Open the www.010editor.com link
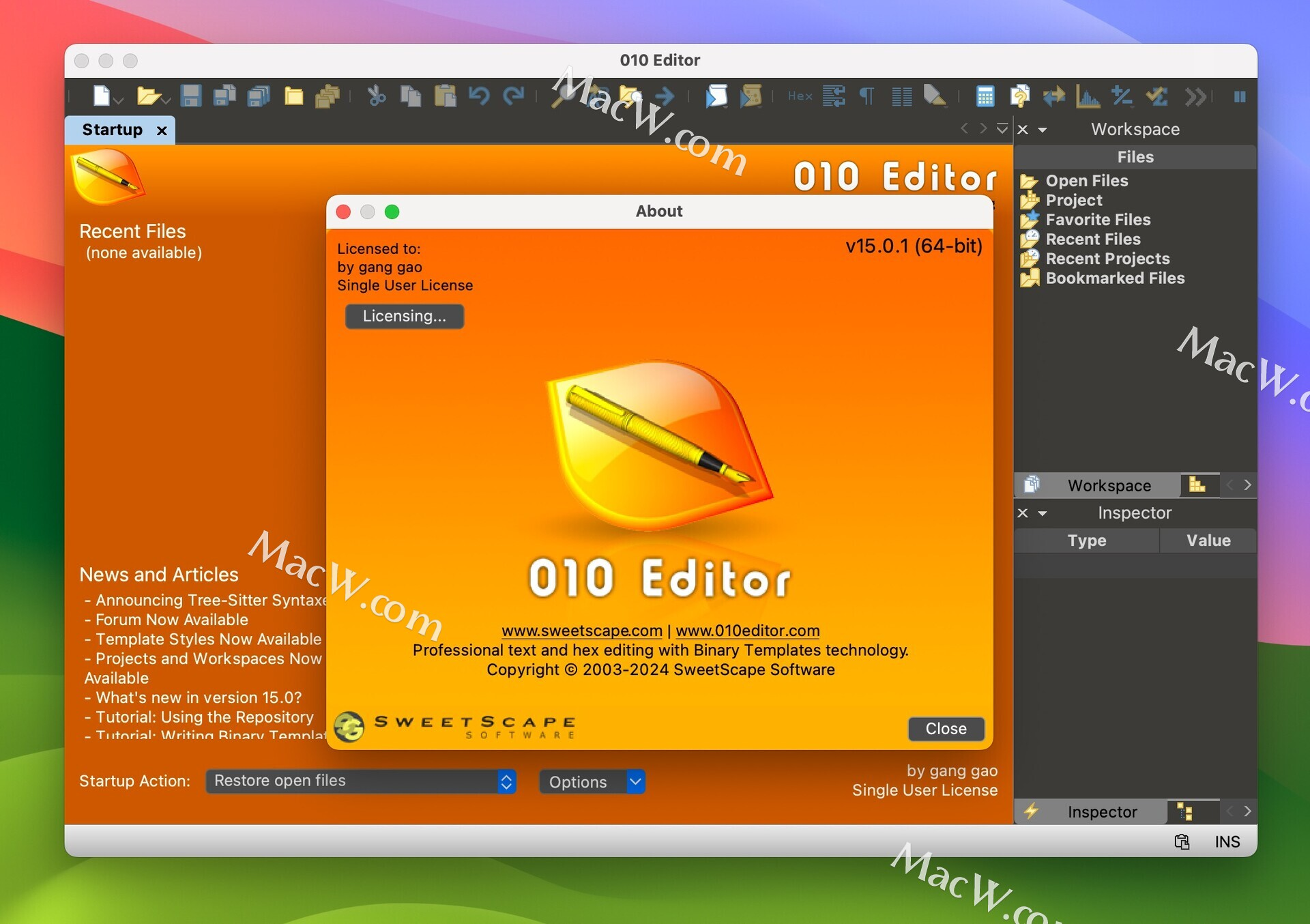 click(748, 631)
